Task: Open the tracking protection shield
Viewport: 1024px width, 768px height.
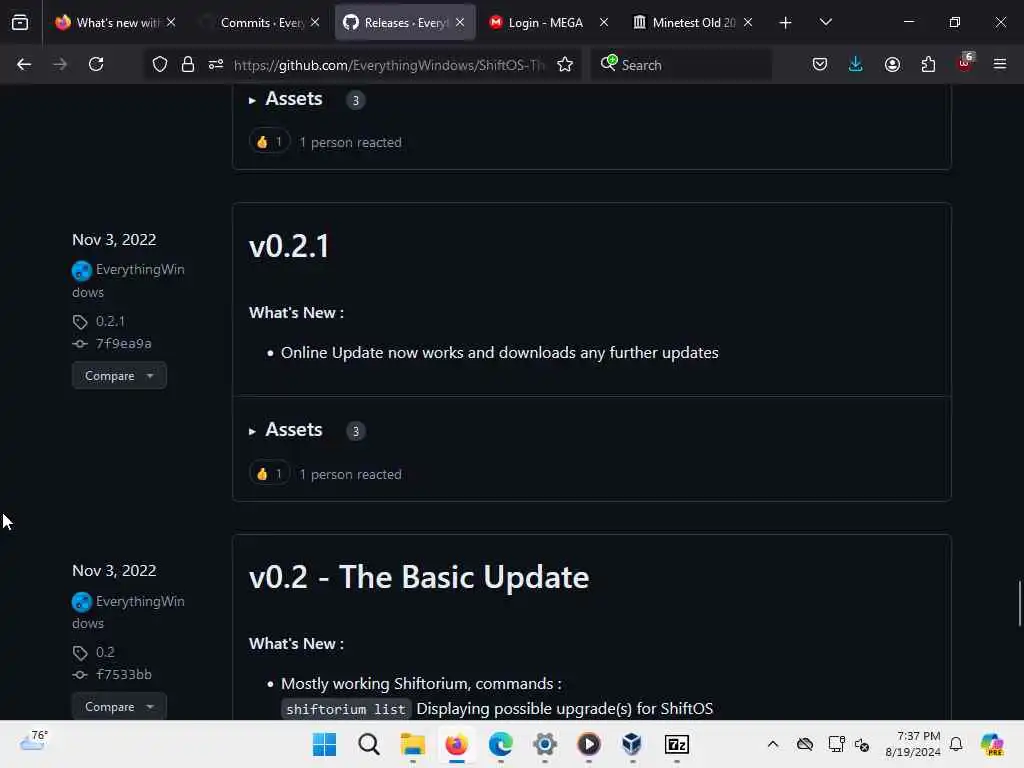Action: click(x=160, y=64)
